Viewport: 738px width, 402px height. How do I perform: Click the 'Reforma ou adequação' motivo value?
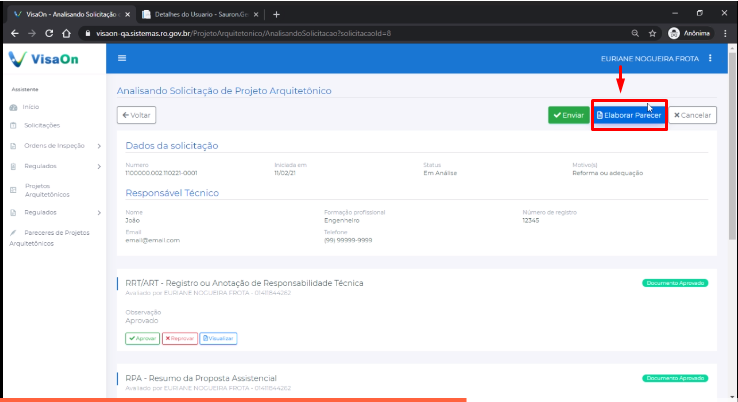click(607, 173)
